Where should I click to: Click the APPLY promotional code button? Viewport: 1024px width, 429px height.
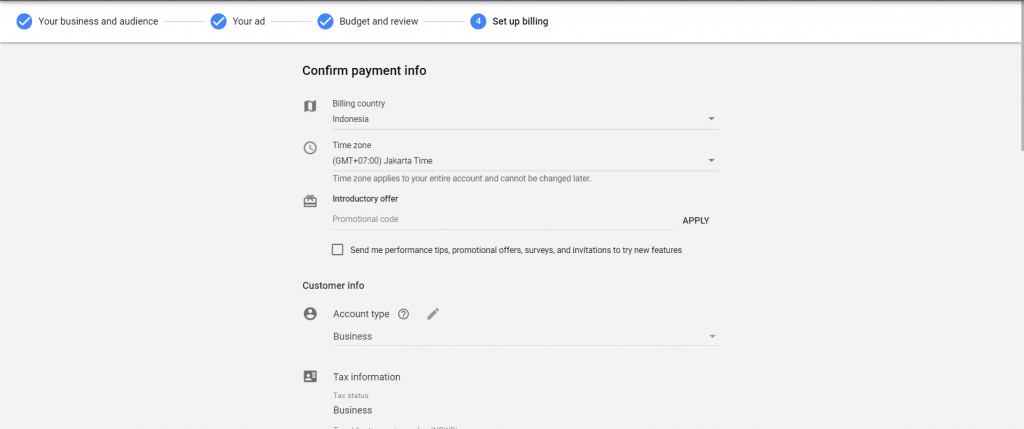(x=696, y=221)
